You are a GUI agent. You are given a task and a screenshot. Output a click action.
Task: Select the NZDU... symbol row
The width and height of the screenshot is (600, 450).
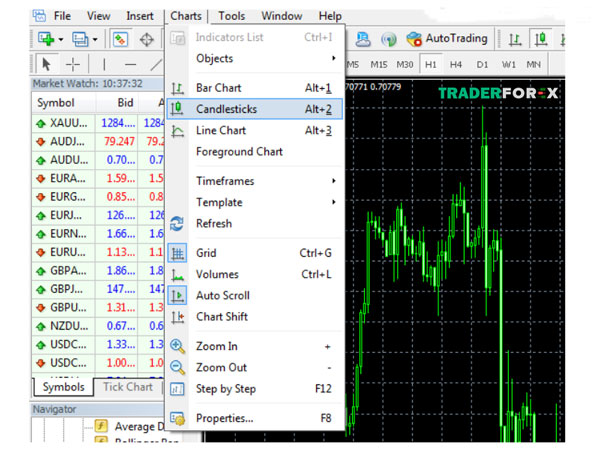pos(99,326)
